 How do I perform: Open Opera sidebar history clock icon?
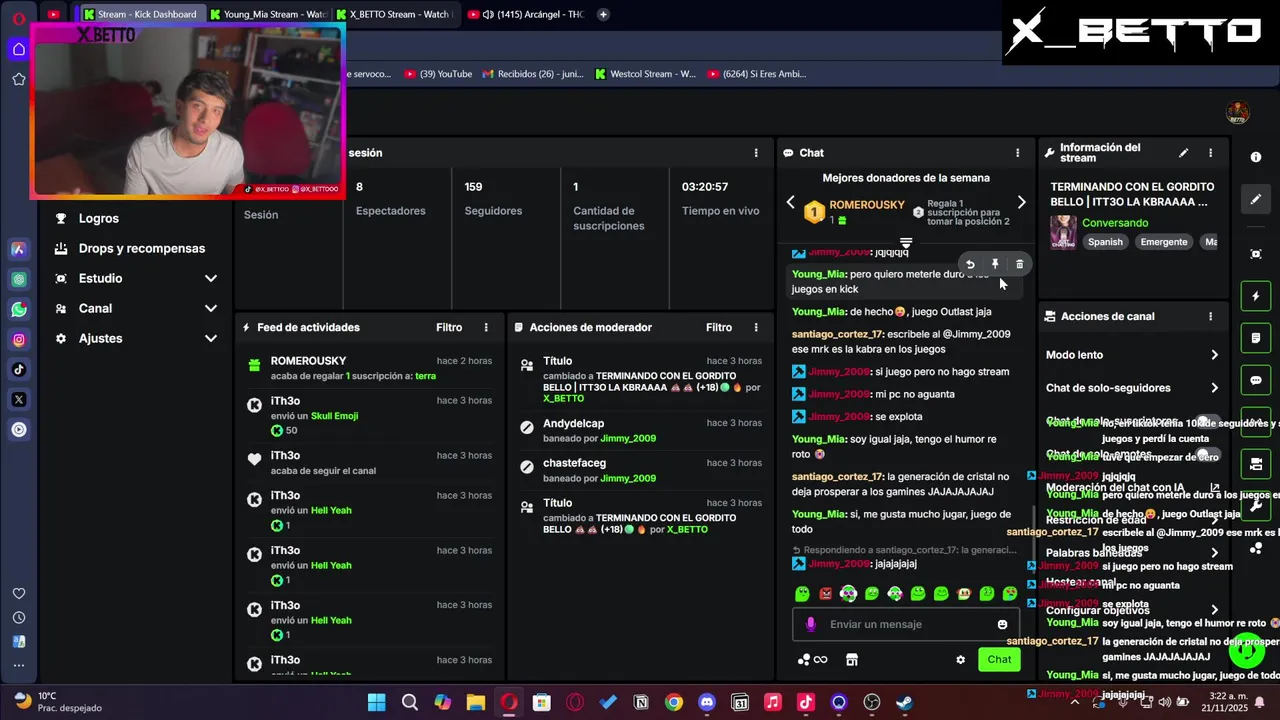click(x=19, y=618)
